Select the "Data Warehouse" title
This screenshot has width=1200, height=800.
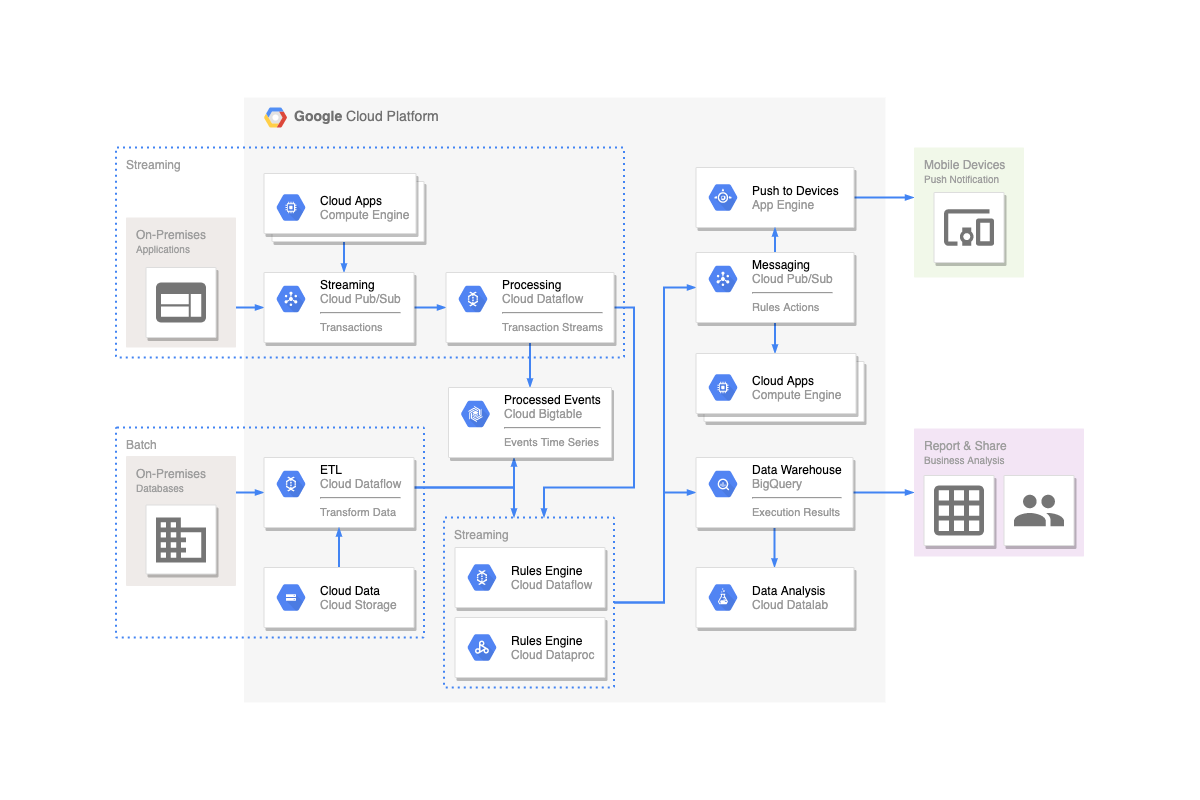point(797,470)
